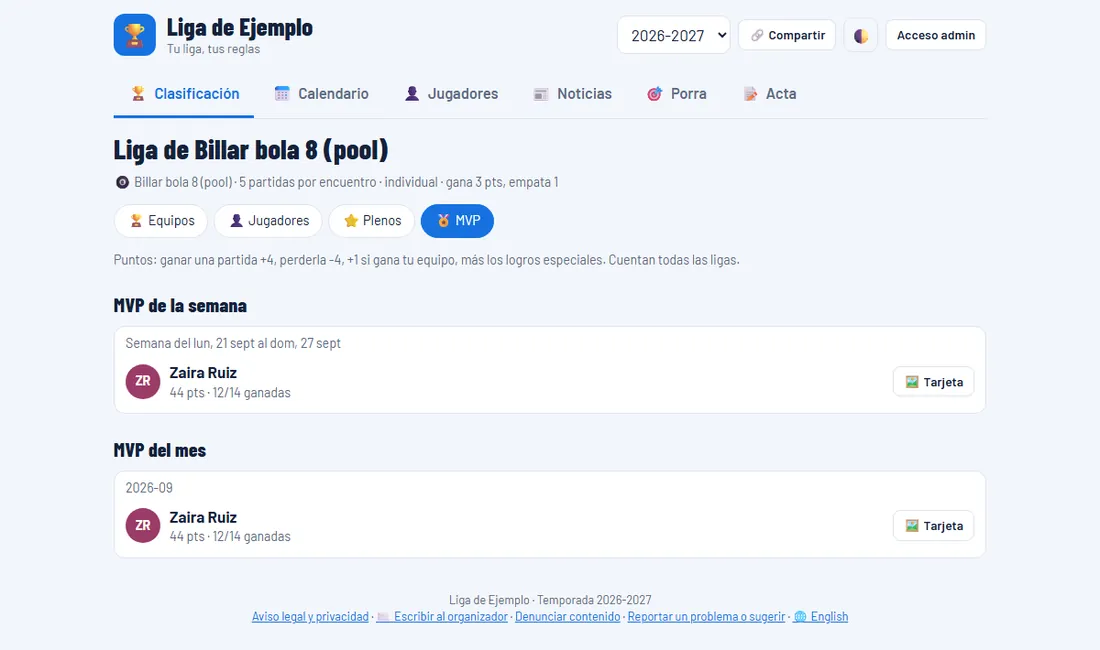Click the text Semana del lun, 21 sept al dom, 27 sept
Image resolution: width=1100 pixels, height=650 pixels.
(233, 343)
